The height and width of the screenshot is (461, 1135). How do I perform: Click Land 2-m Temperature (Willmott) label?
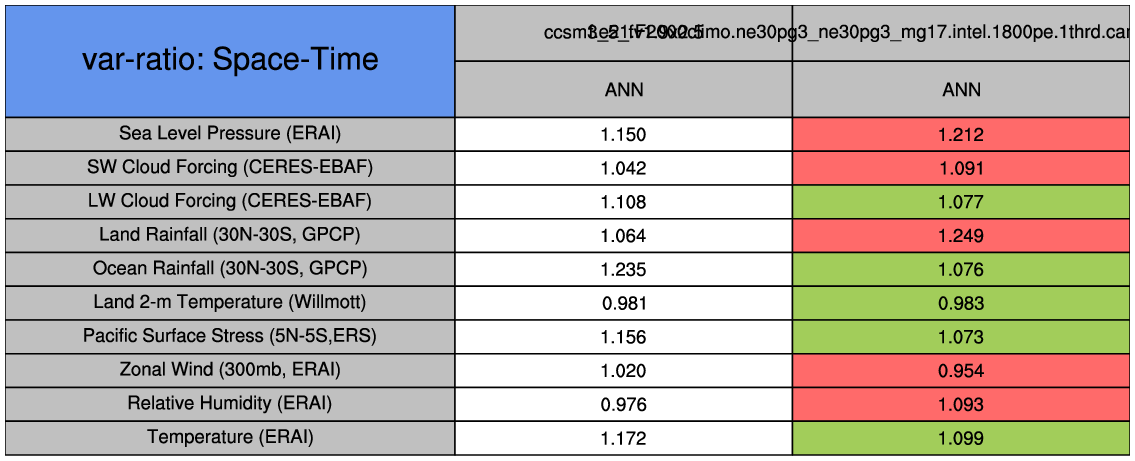coord(230,302)
